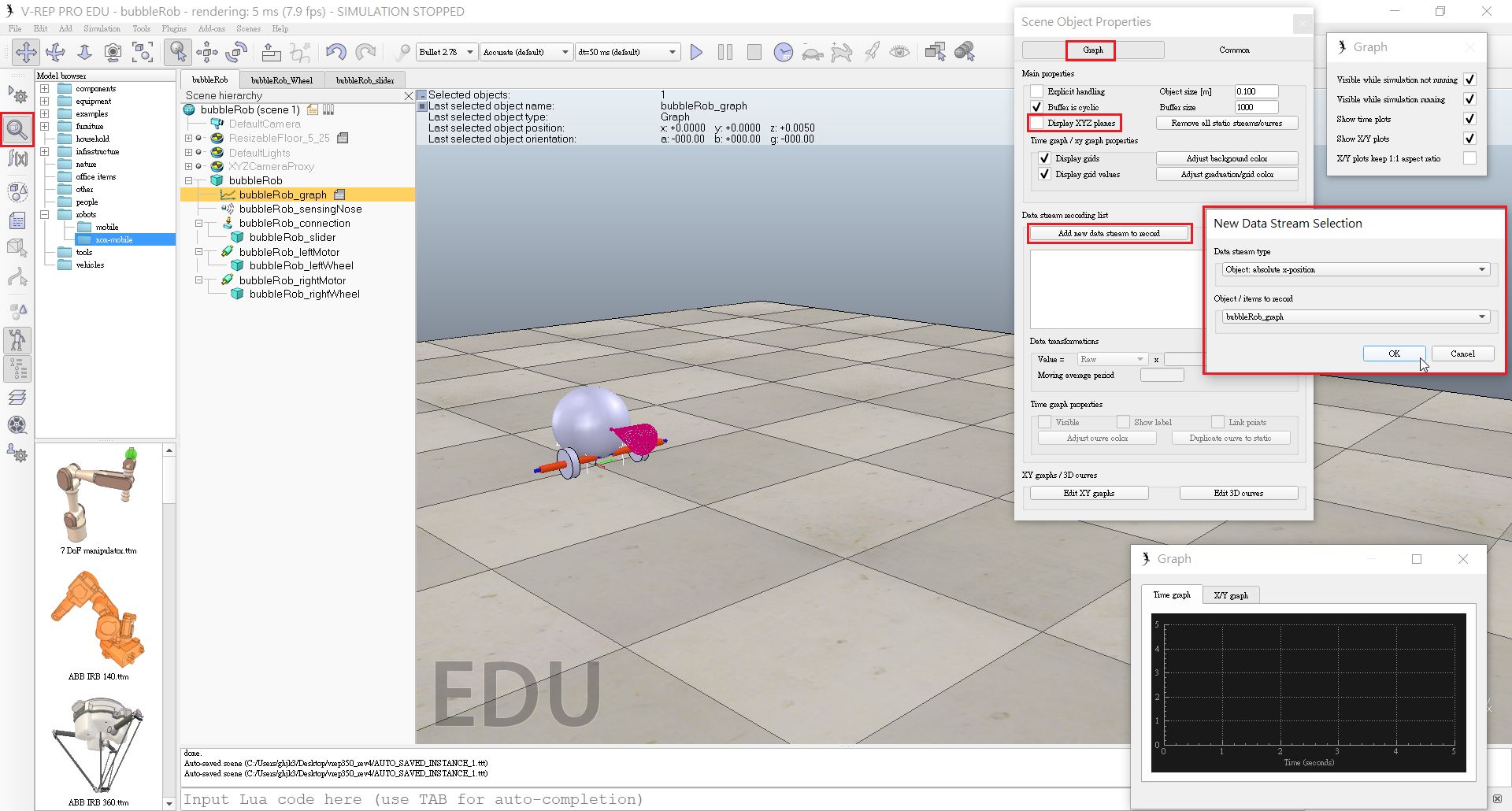The height and width of the screenshot is (811, 1512).
Task: Cancel New Data Stream Selection dialog
Action: click(x=1462, y=354)
